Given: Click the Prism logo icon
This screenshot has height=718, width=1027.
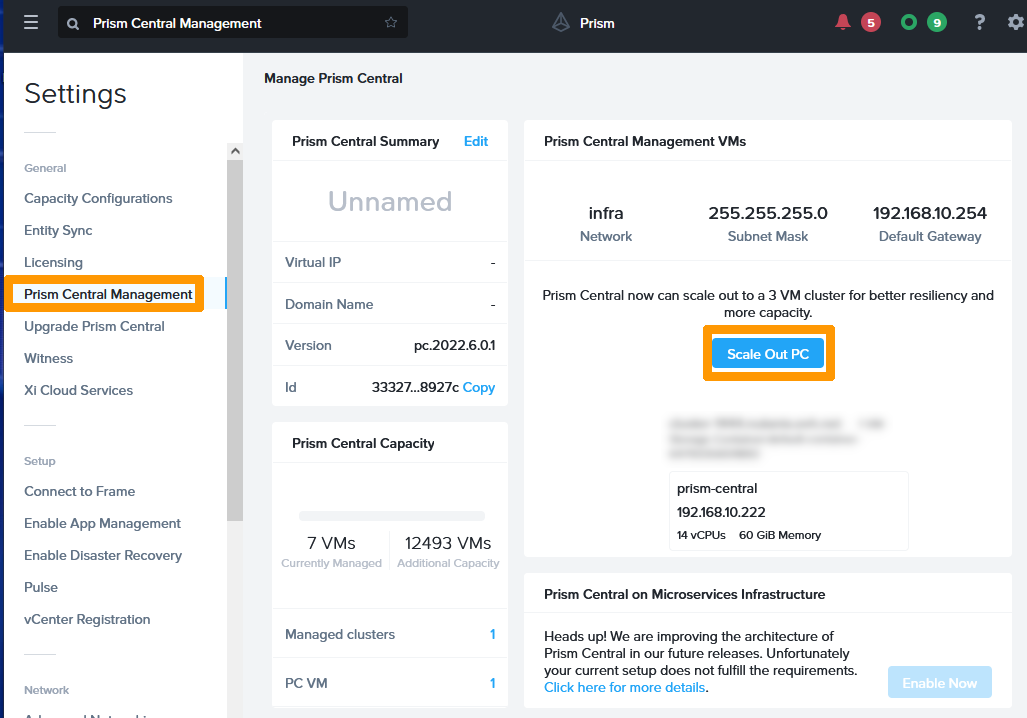Looking at the screenshot, I should click(x=561, y=22).
